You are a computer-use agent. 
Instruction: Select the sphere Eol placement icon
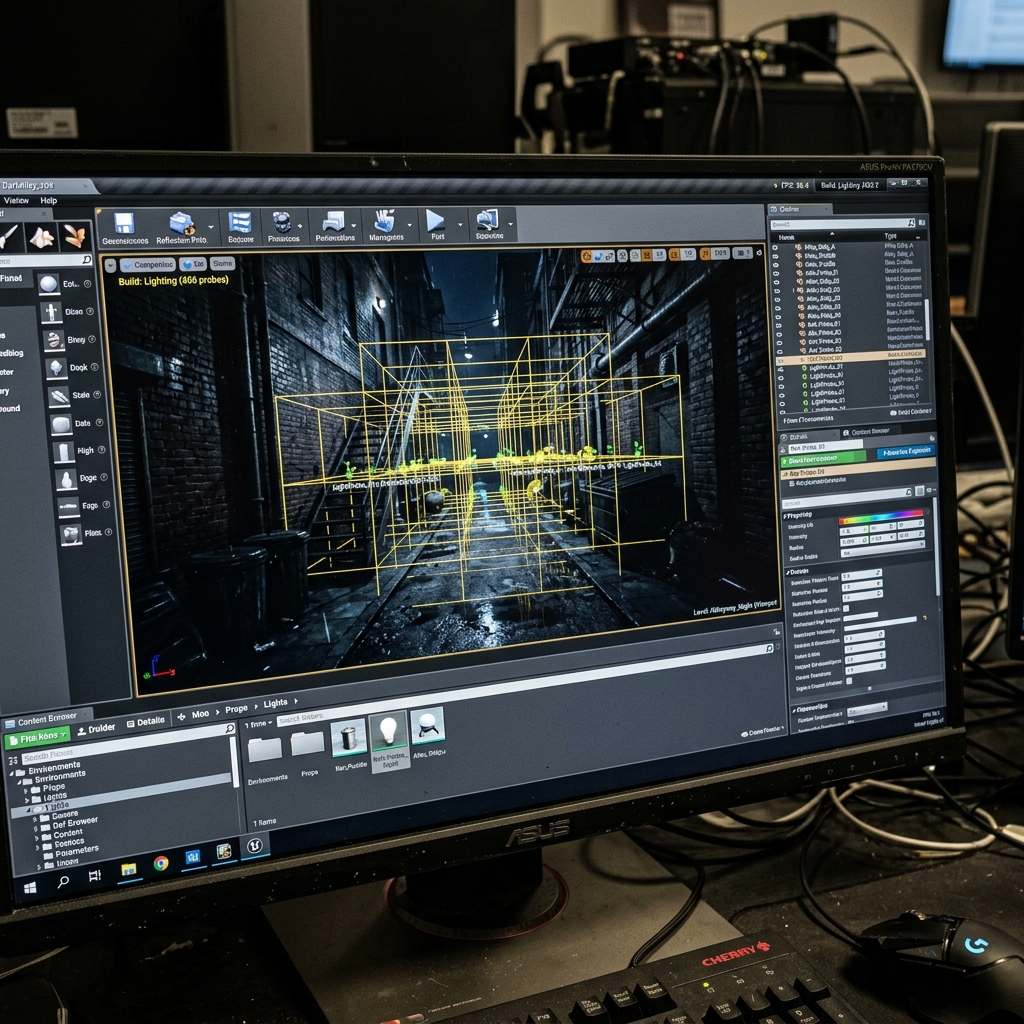[x=48, y=284]
